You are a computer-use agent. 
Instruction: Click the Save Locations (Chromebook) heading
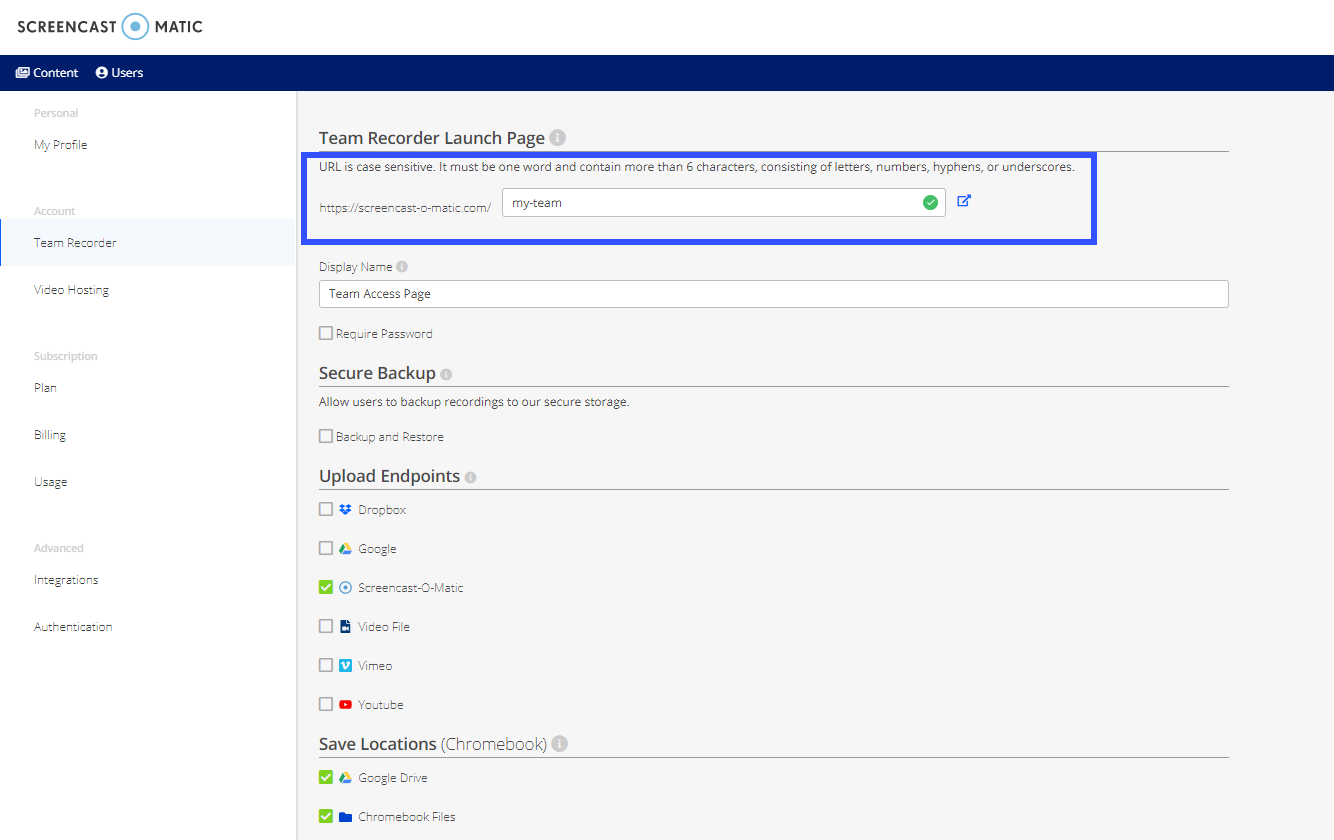click(x=433, y=744)
